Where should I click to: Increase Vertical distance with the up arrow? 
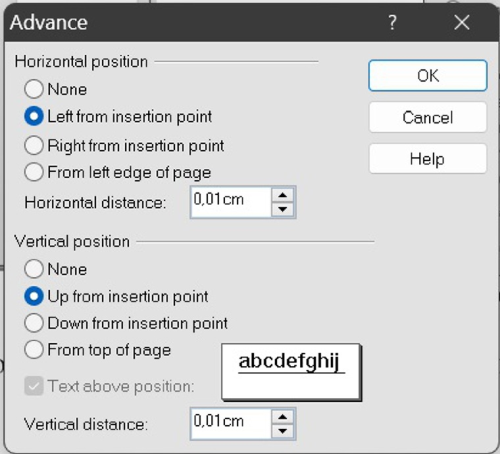tap(283, 417)
